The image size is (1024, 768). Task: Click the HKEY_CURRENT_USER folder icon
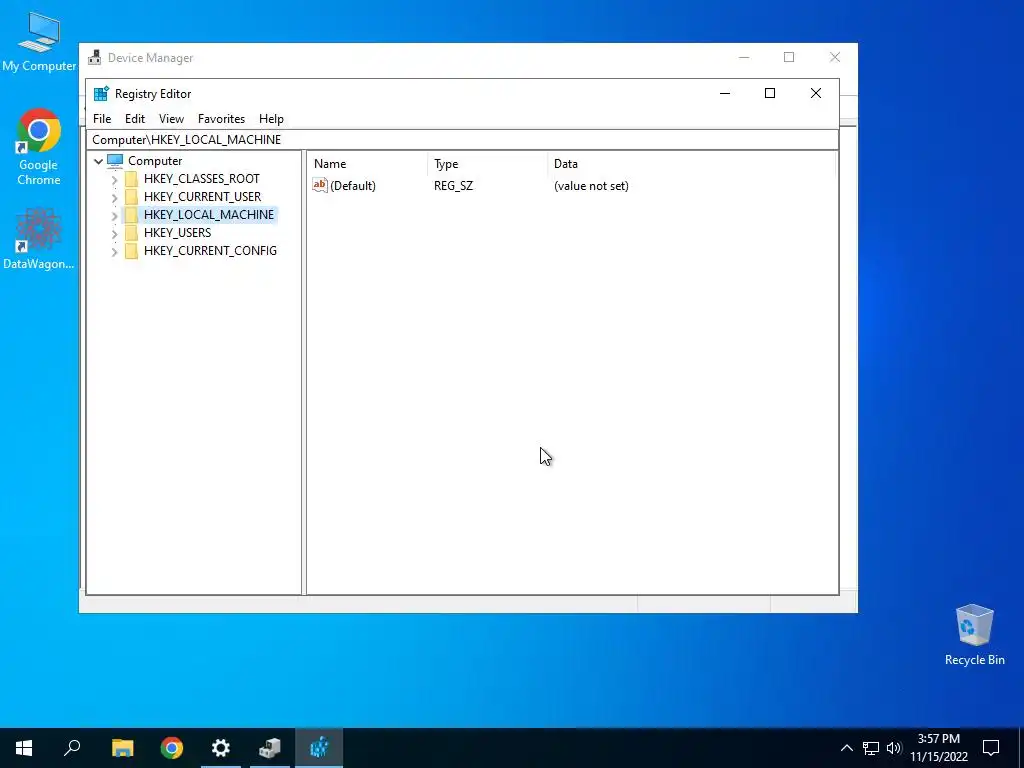click(131, 197)
